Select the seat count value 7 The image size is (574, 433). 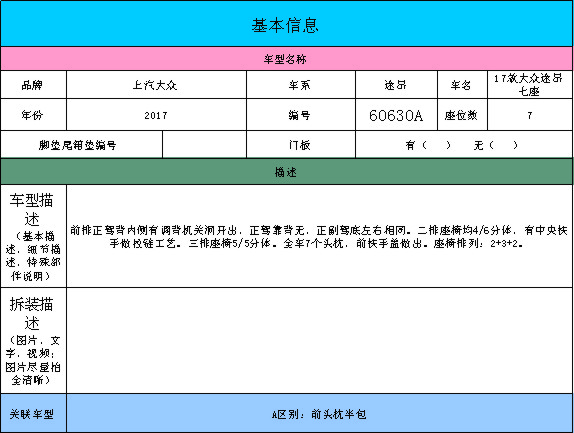pos(530,115)
